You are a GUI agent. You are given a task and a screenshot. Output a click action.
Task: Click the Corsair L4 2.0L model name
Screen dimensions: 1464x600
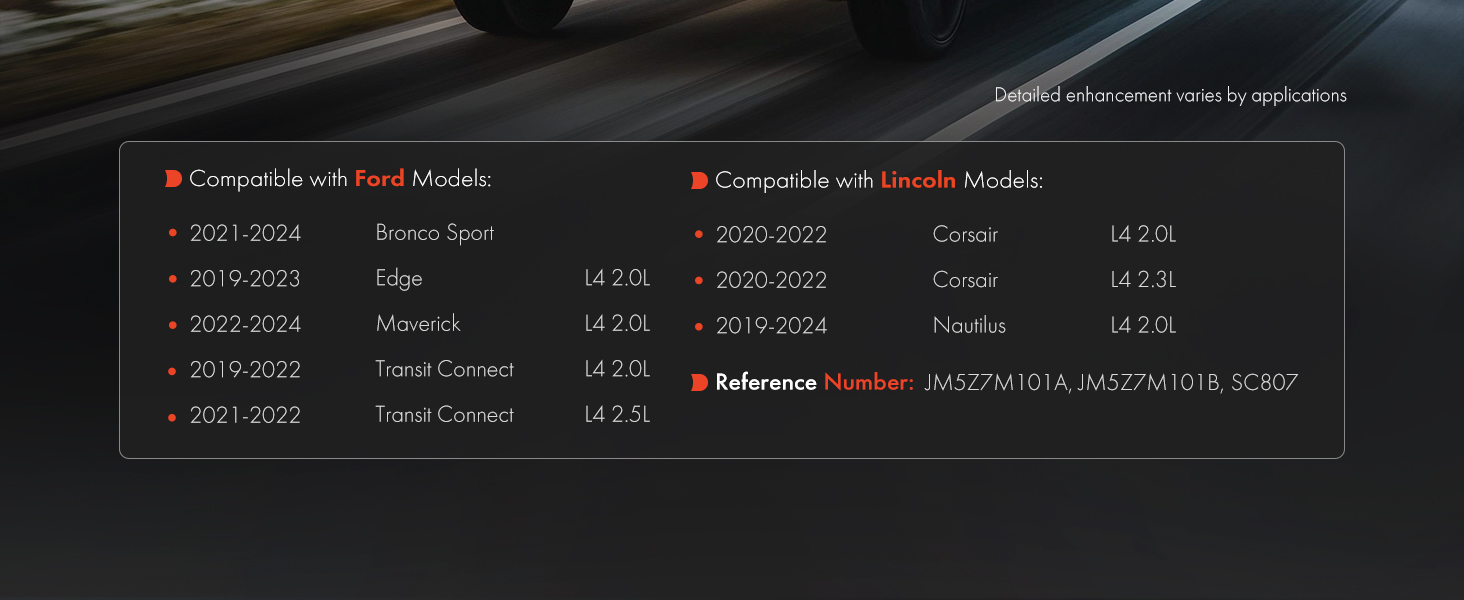tap(965, 235)
